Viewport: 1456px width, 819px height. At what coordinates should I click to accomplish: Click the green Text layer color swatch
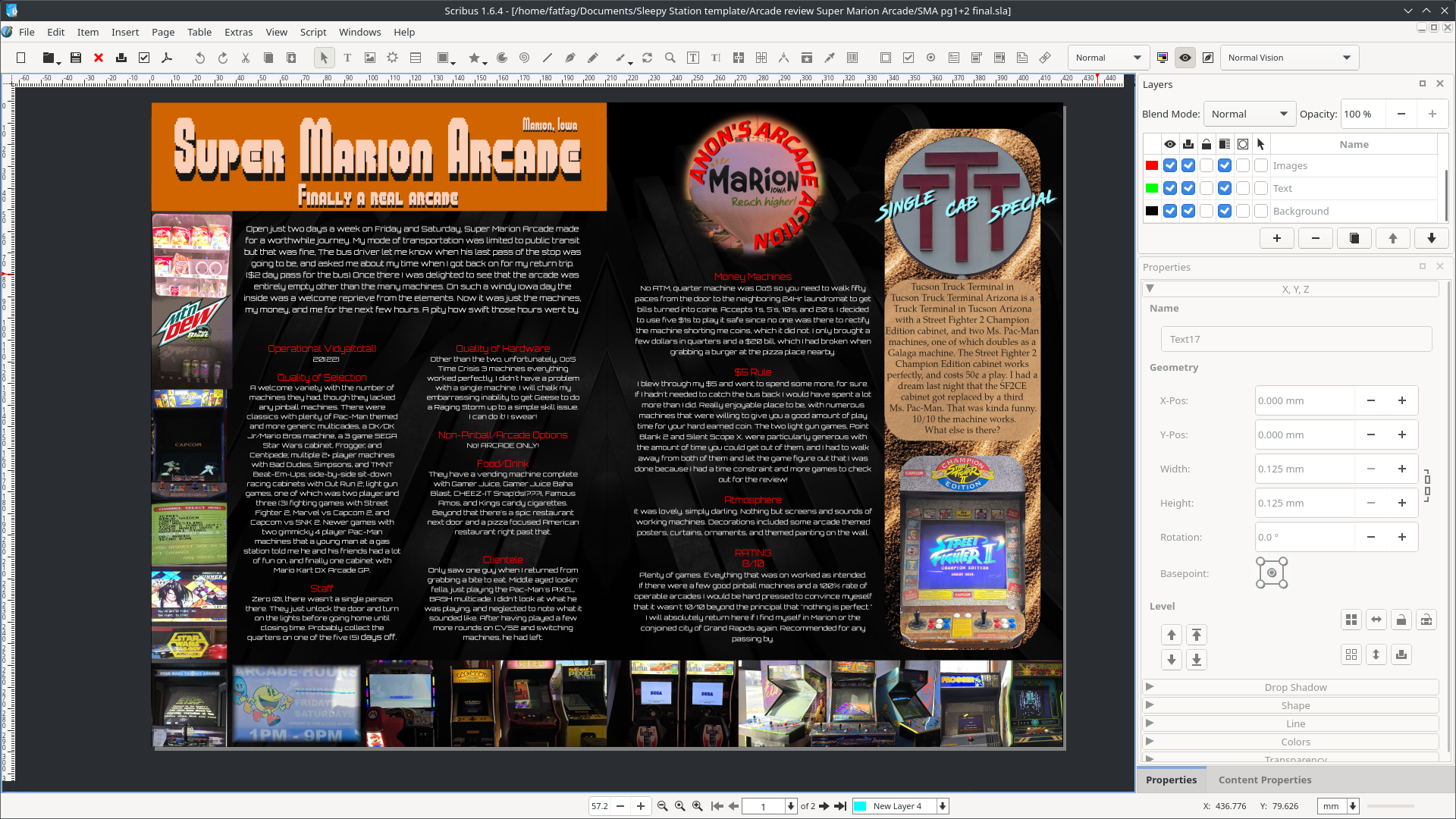1152,188
